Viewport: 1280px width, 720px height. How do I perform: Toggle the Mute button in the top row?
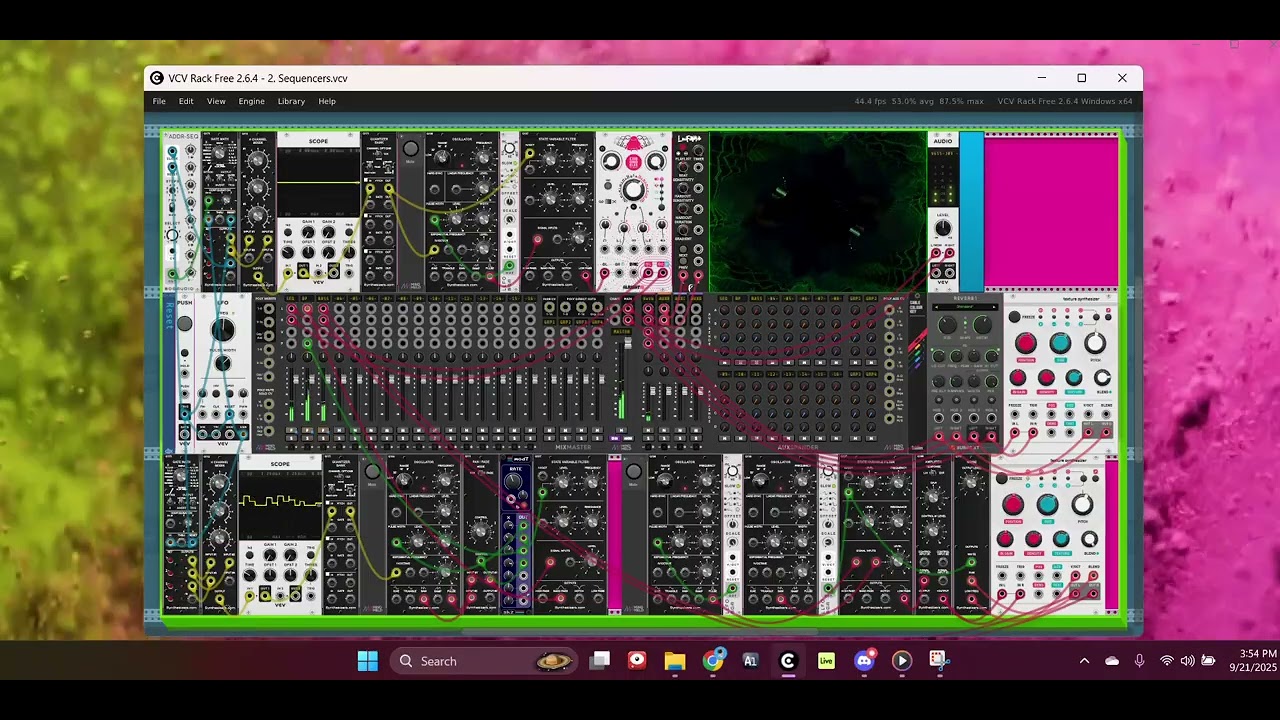click(x=410, y=150)
